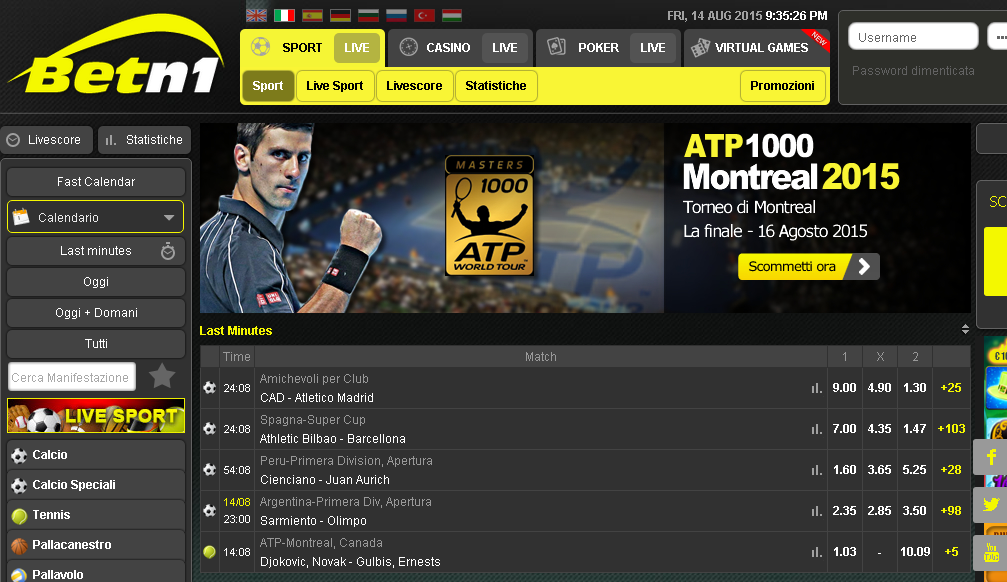Select odds 10.09 on Gulbis
Image resolution: width=1007 pixels, height=582 pixels.
[915, 552]
